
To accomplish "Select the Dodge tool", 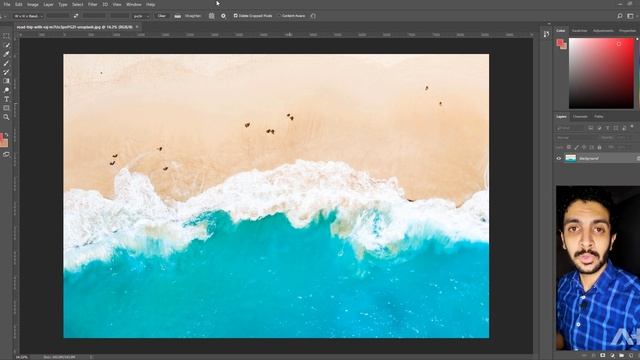I will click(x=6, y=90).
